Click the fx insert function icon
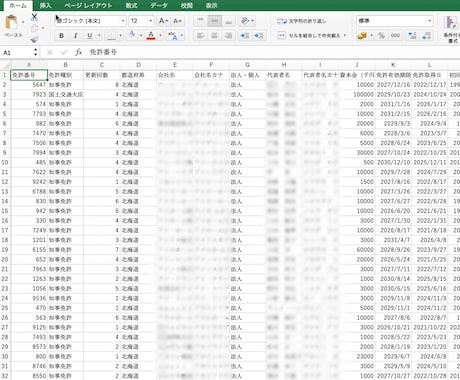The height and width of the screenshot is (380, 460). [x=79, y=52]
